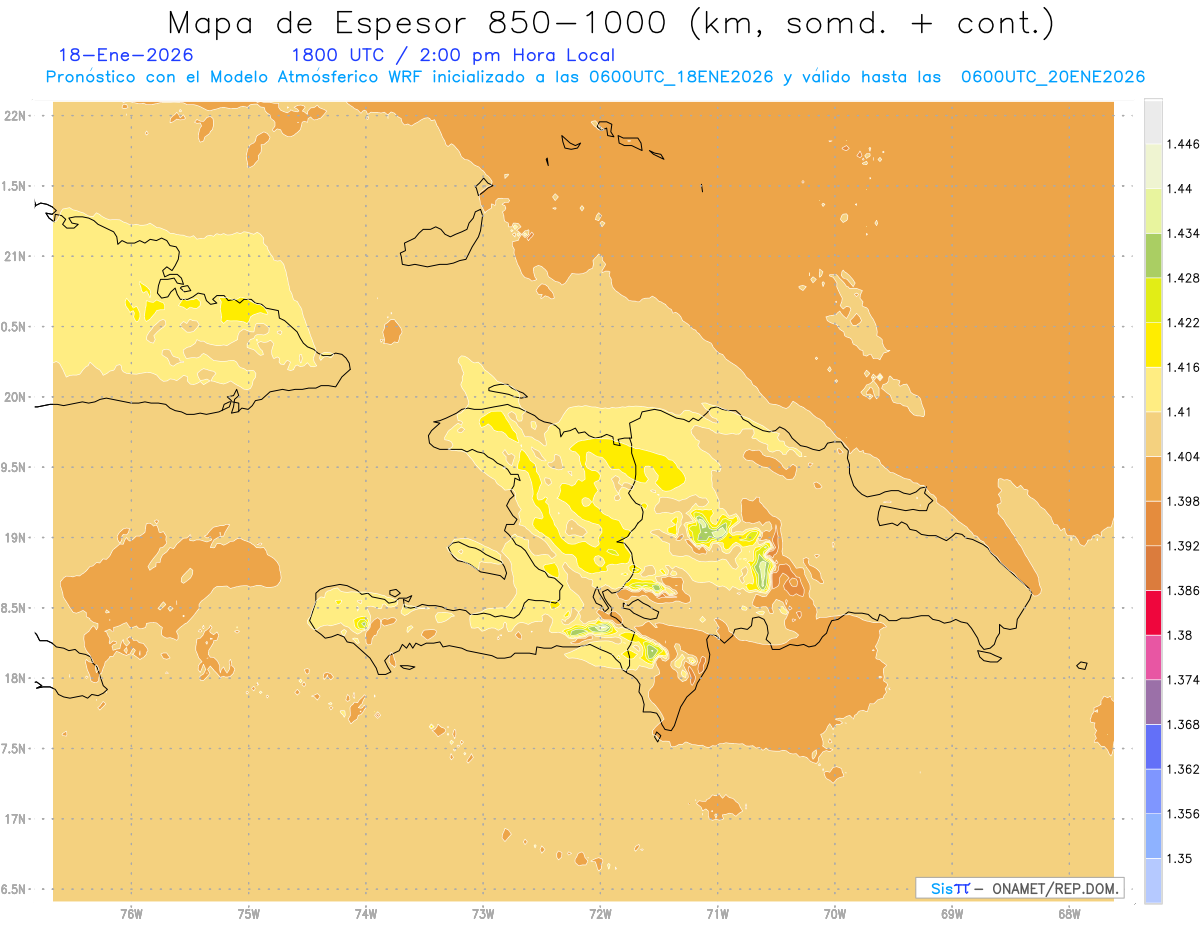Click the legend value 1.374
This screenshot has height=927, width=1200.
pyautogui.click(x=1182, y=680)
